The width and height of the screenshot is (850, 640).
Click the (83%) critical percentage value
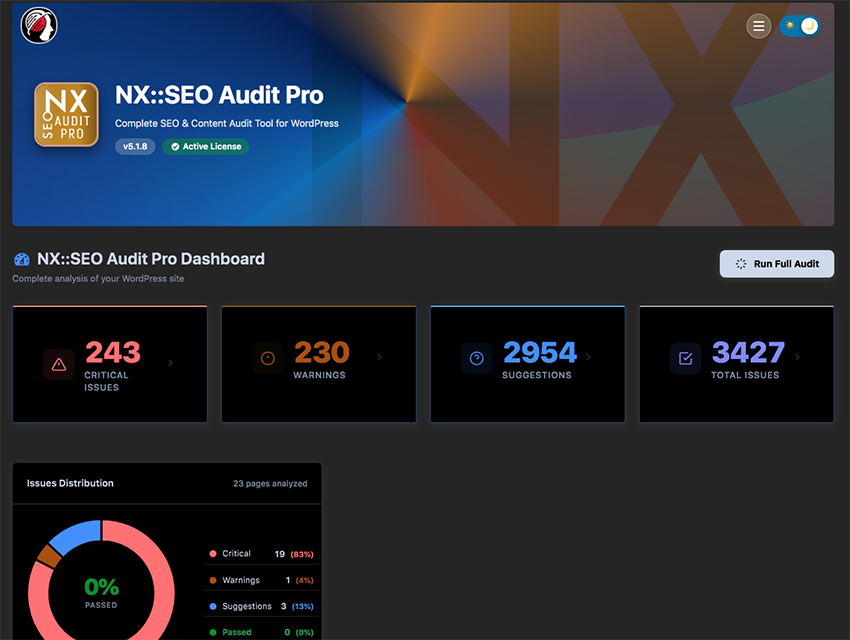302,554
